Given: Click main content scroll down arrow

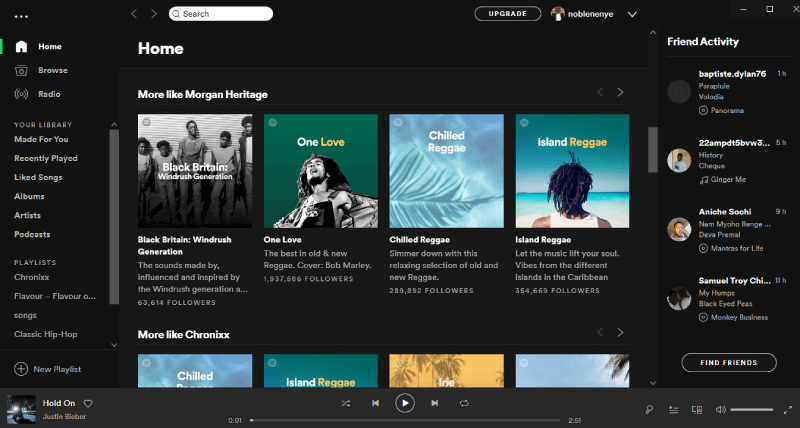Looking at the screenshot, I should pyautogui.click(x=653, y=383).
